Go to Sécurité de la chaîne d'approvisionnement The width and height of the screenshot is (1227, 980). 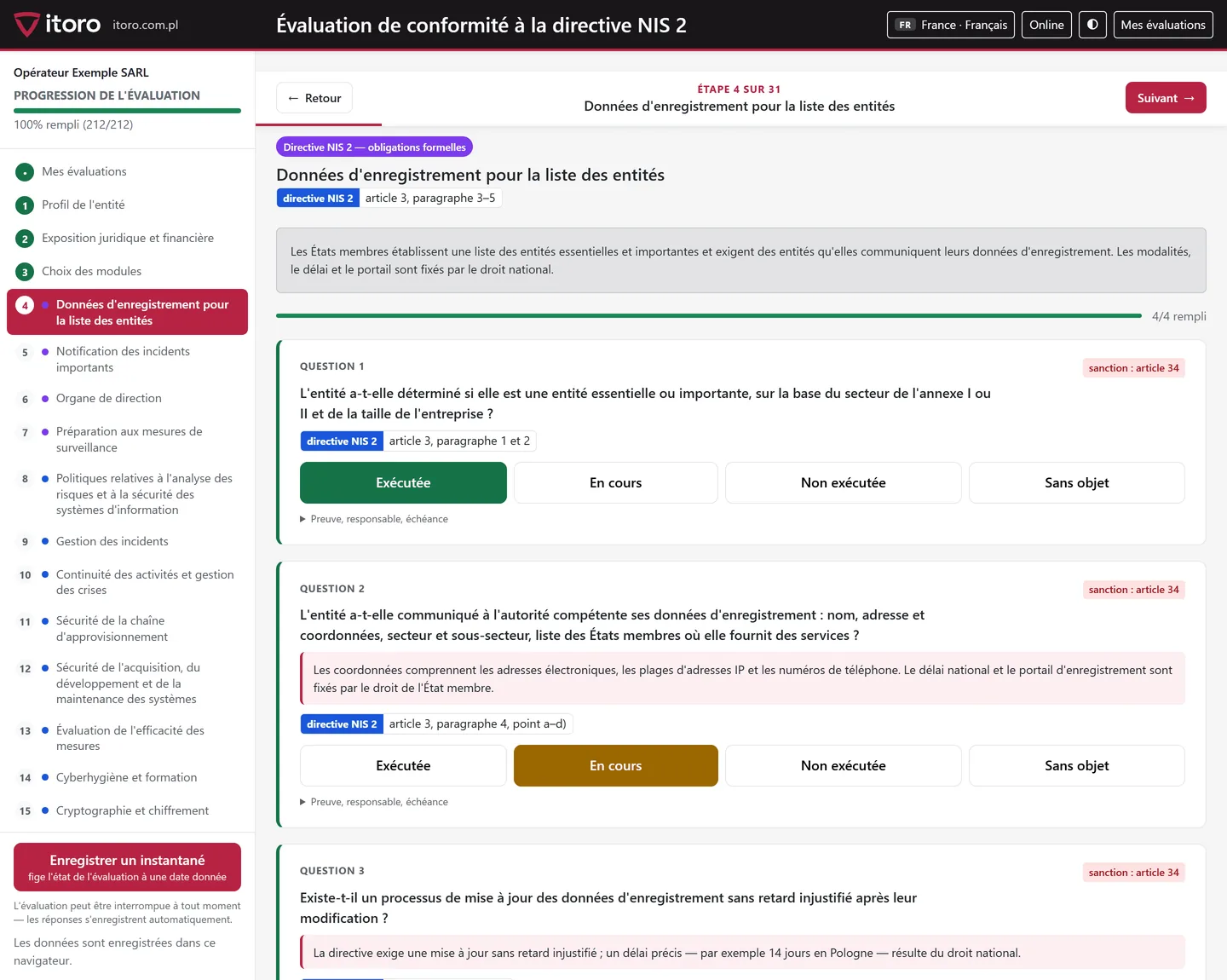coord(127,629)
